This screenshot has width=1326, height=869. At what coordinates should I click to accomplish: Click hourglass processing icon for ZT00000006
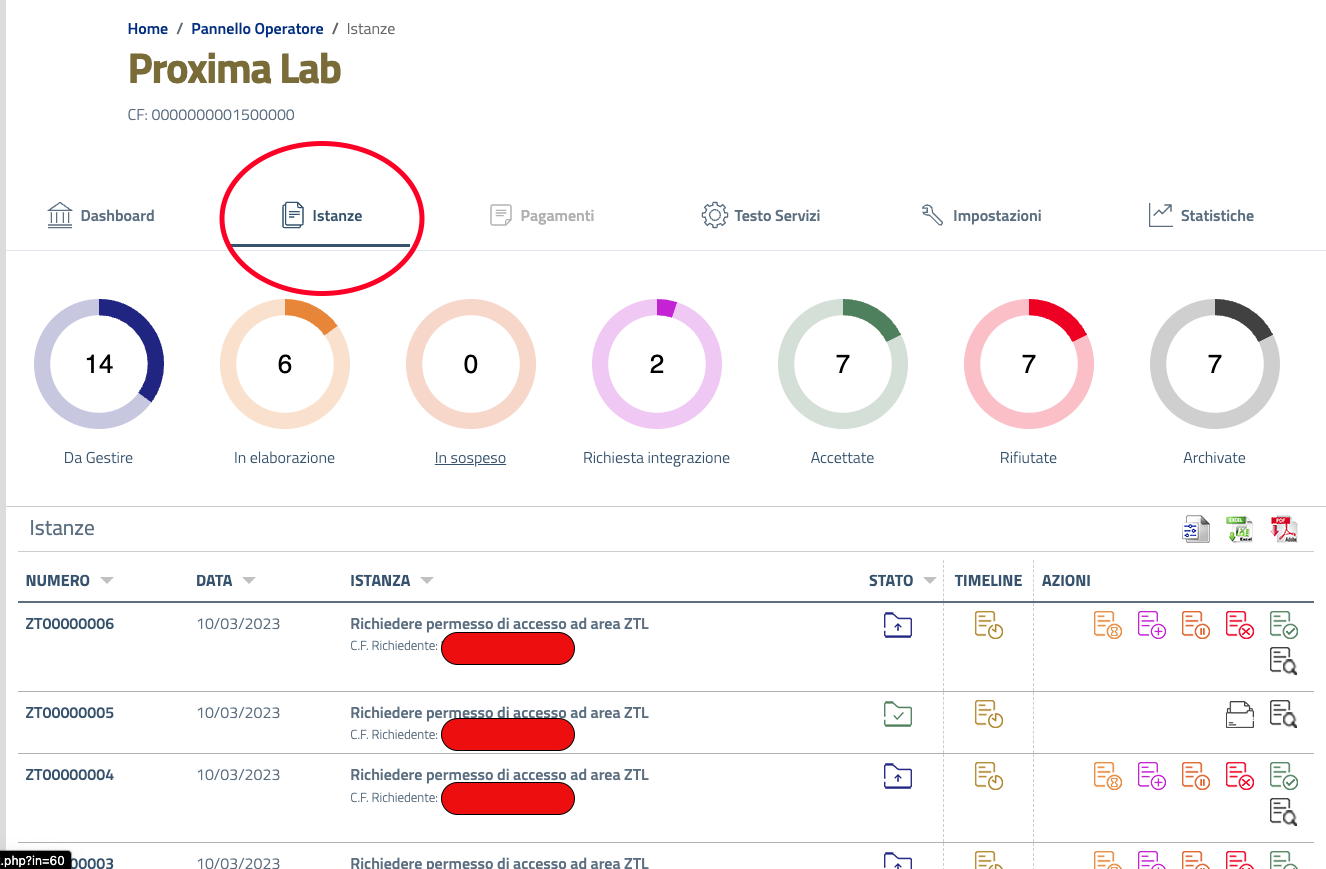tap(1108, 626)
